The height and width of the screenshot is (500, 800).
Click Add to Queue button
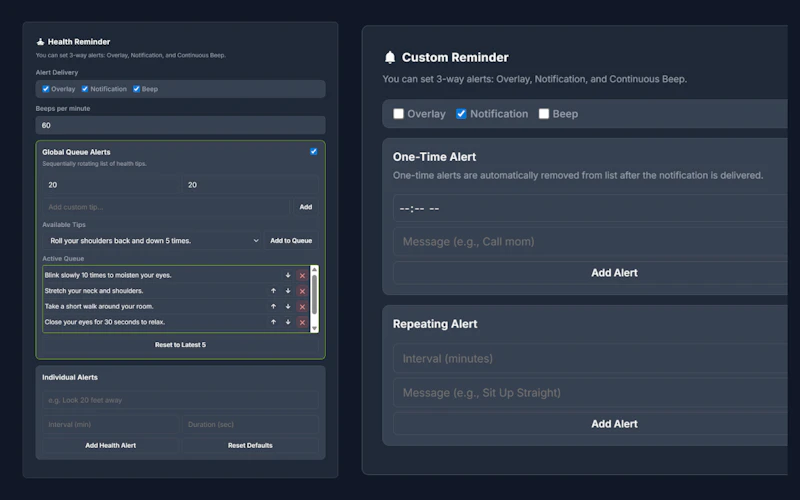point(291,241)
